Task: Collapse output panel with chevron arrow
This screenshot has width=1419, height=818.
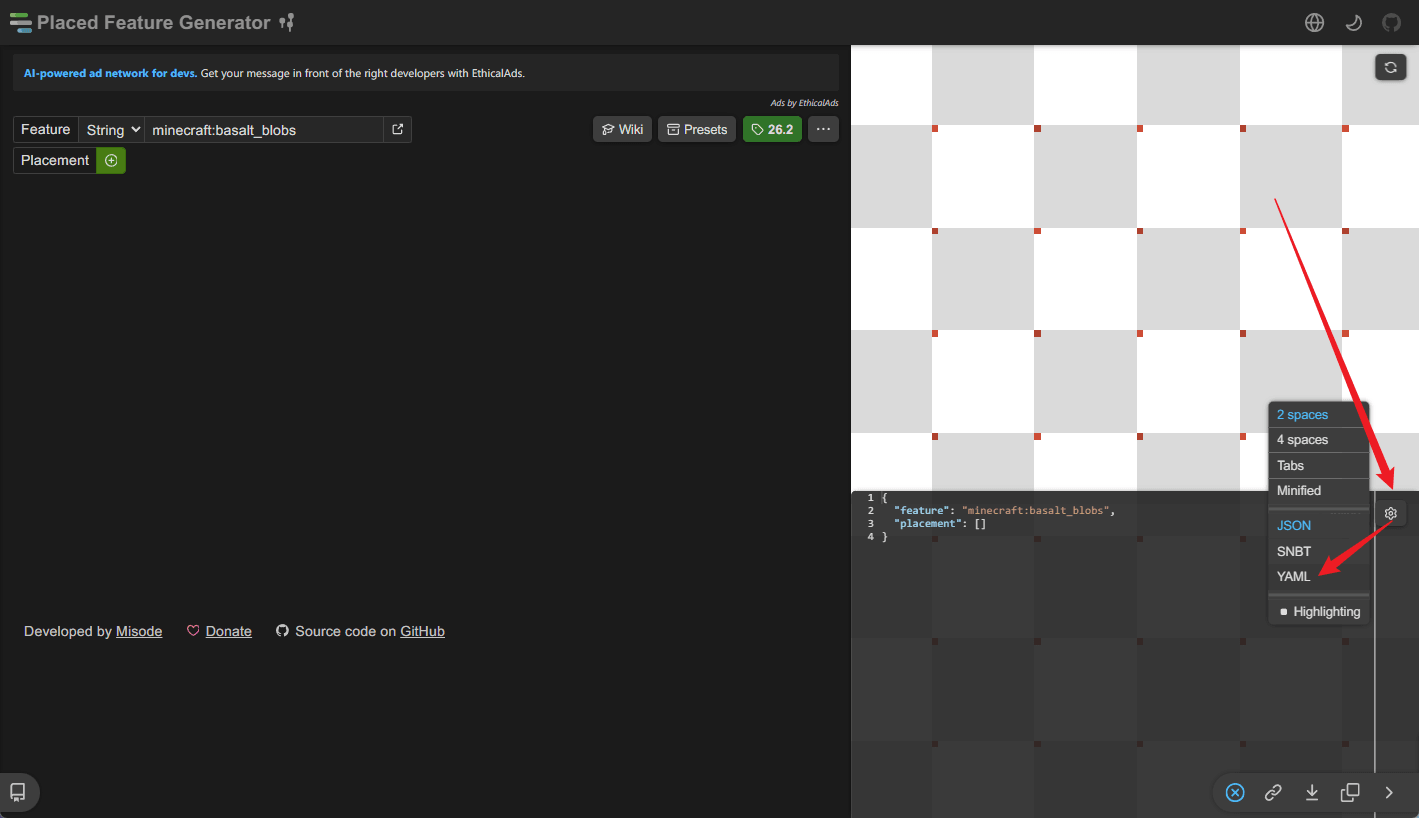Action: coord(1389,792)
